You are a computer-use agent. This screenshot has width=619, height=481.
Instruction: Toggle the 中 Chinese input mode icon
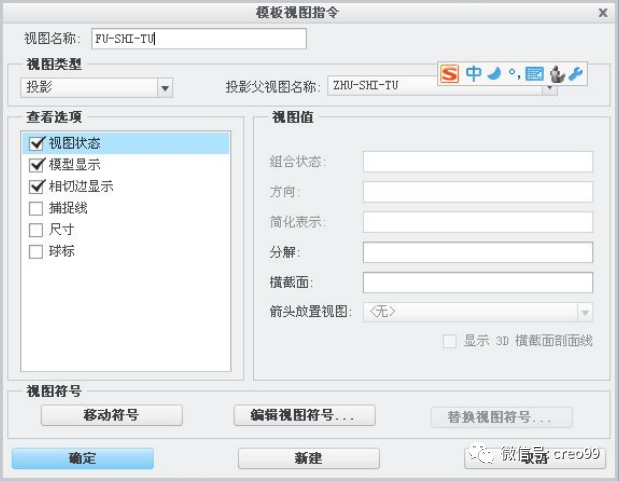tap(473, 73)
